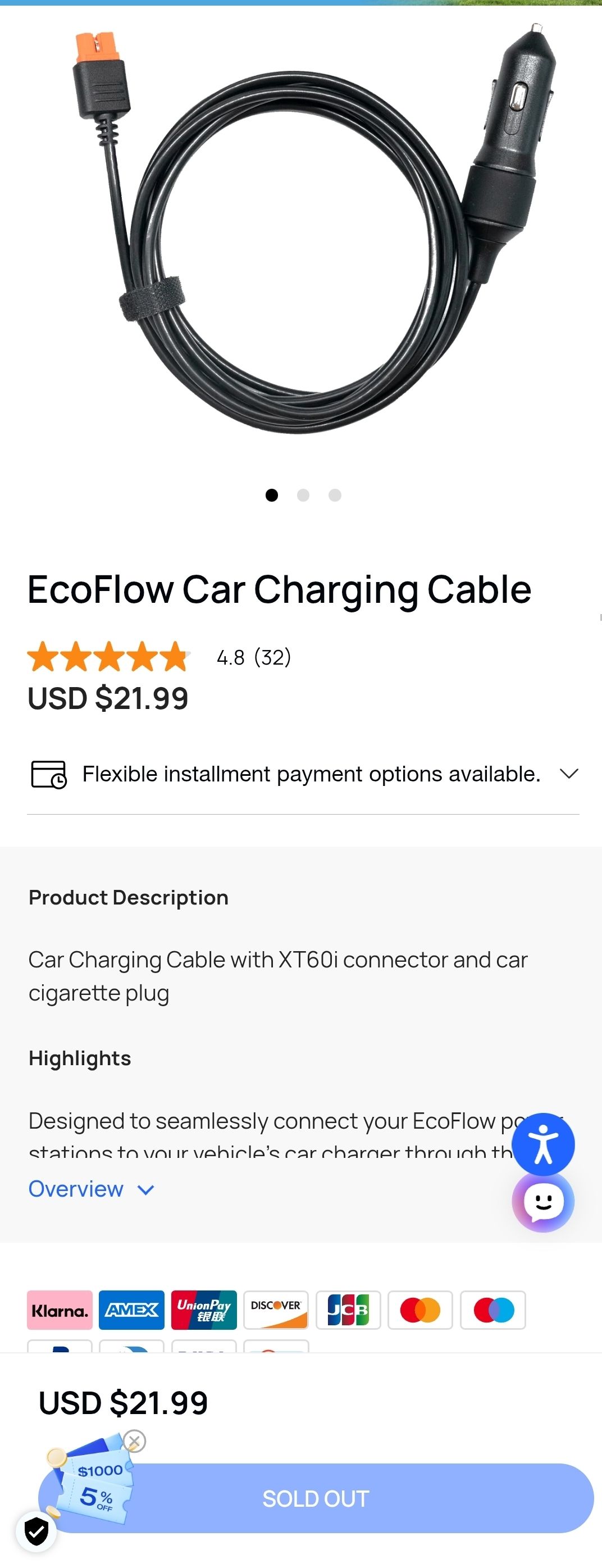Close the 5% off coupon popup
Image resolution: width=602 pixels, height=1568 pixels.
135,1441
